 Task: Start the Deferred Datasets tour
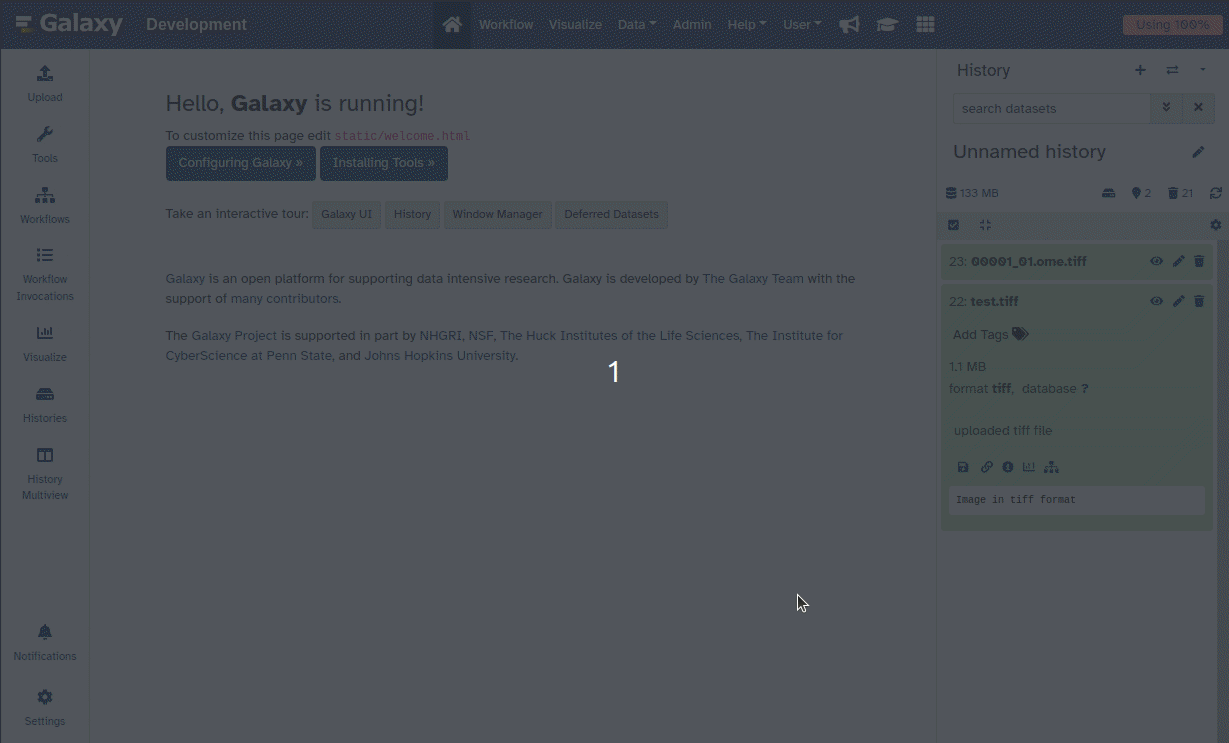612,214
